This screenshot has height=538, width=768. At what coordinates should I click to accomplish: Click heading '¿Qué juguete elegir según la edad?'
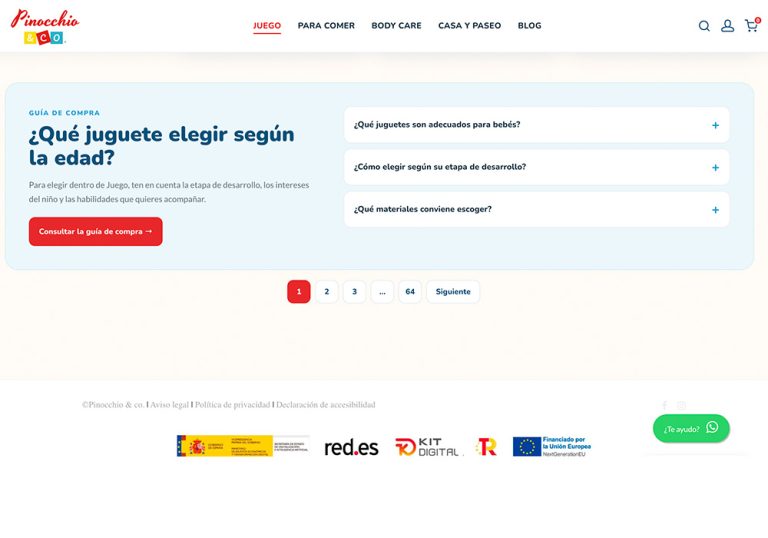pos(162,146)
